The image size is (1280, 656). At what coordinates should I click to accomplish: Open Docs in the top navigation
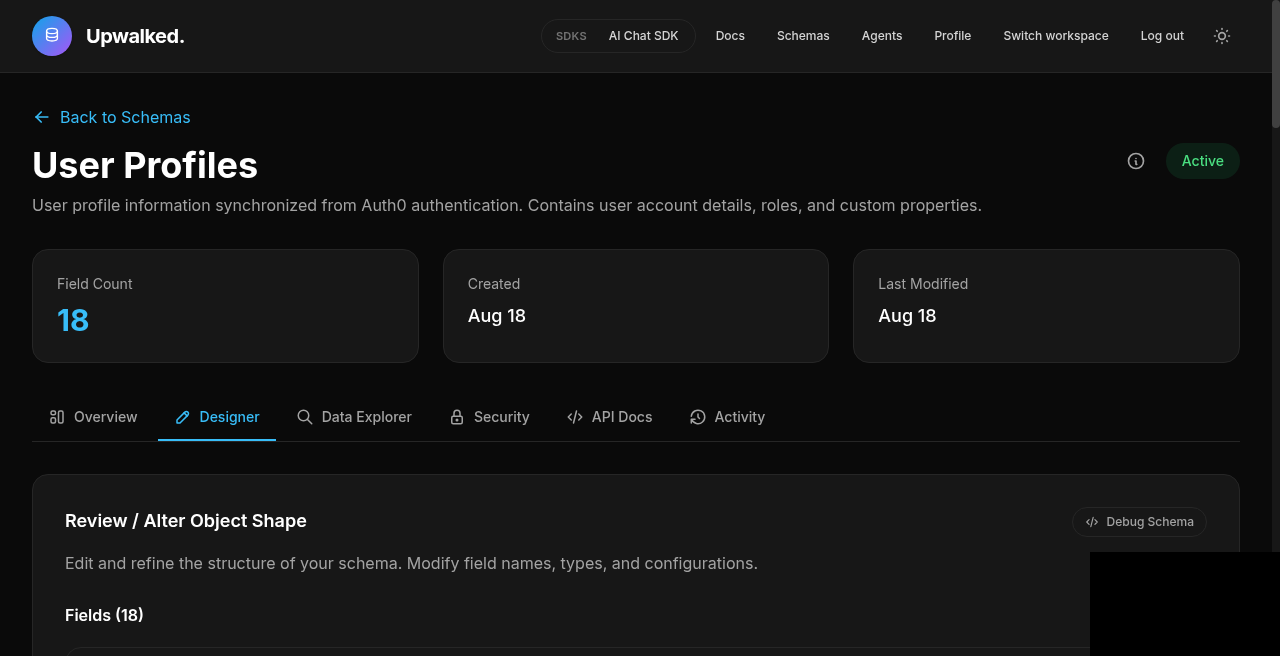pyautogui.click(x=730, y=36)
